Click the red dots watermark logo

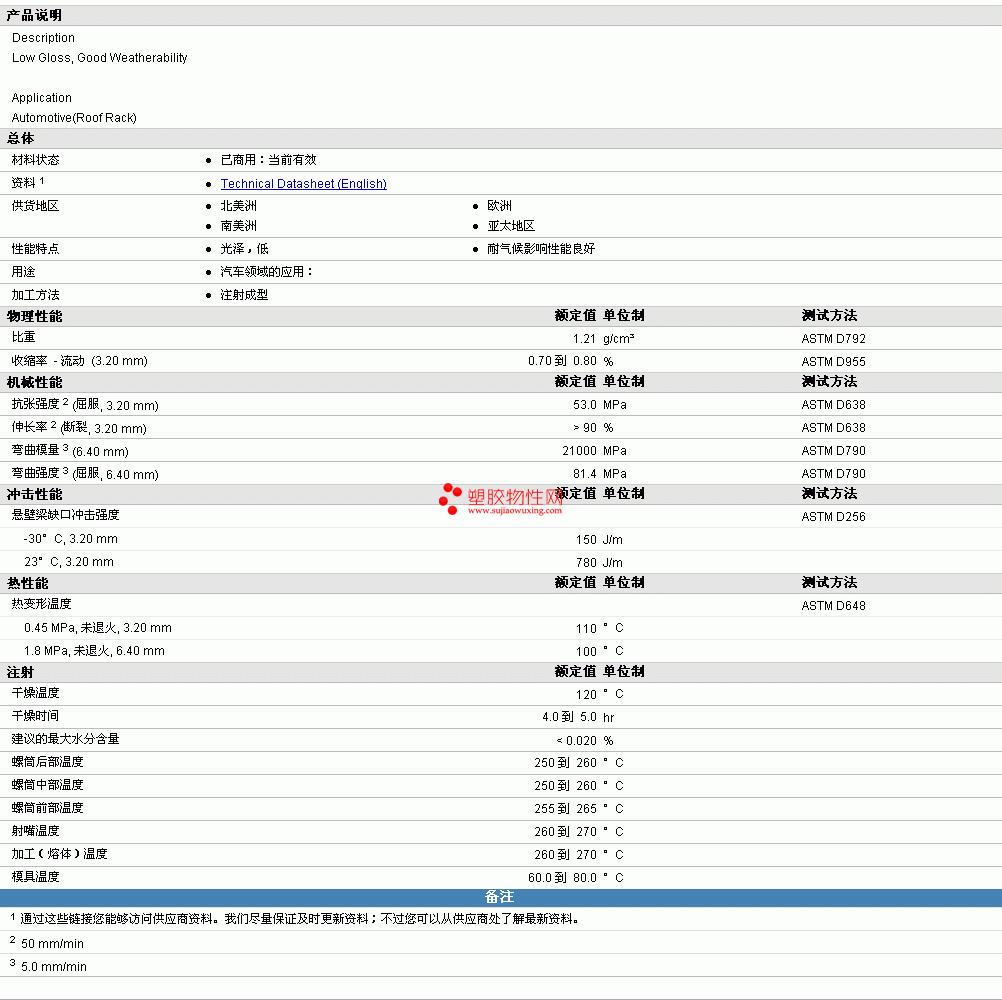point(449,498)
